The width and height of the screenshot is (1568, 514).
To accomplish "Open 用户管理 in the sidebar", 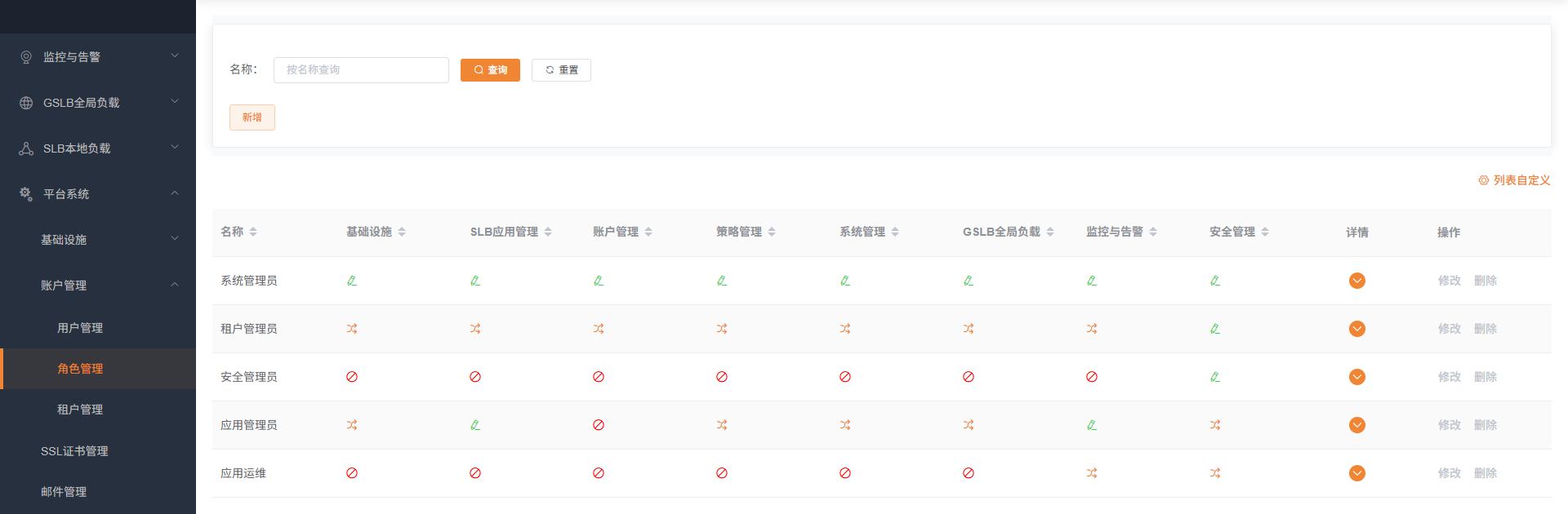I will pyautogui.click(x=80, y=328).
